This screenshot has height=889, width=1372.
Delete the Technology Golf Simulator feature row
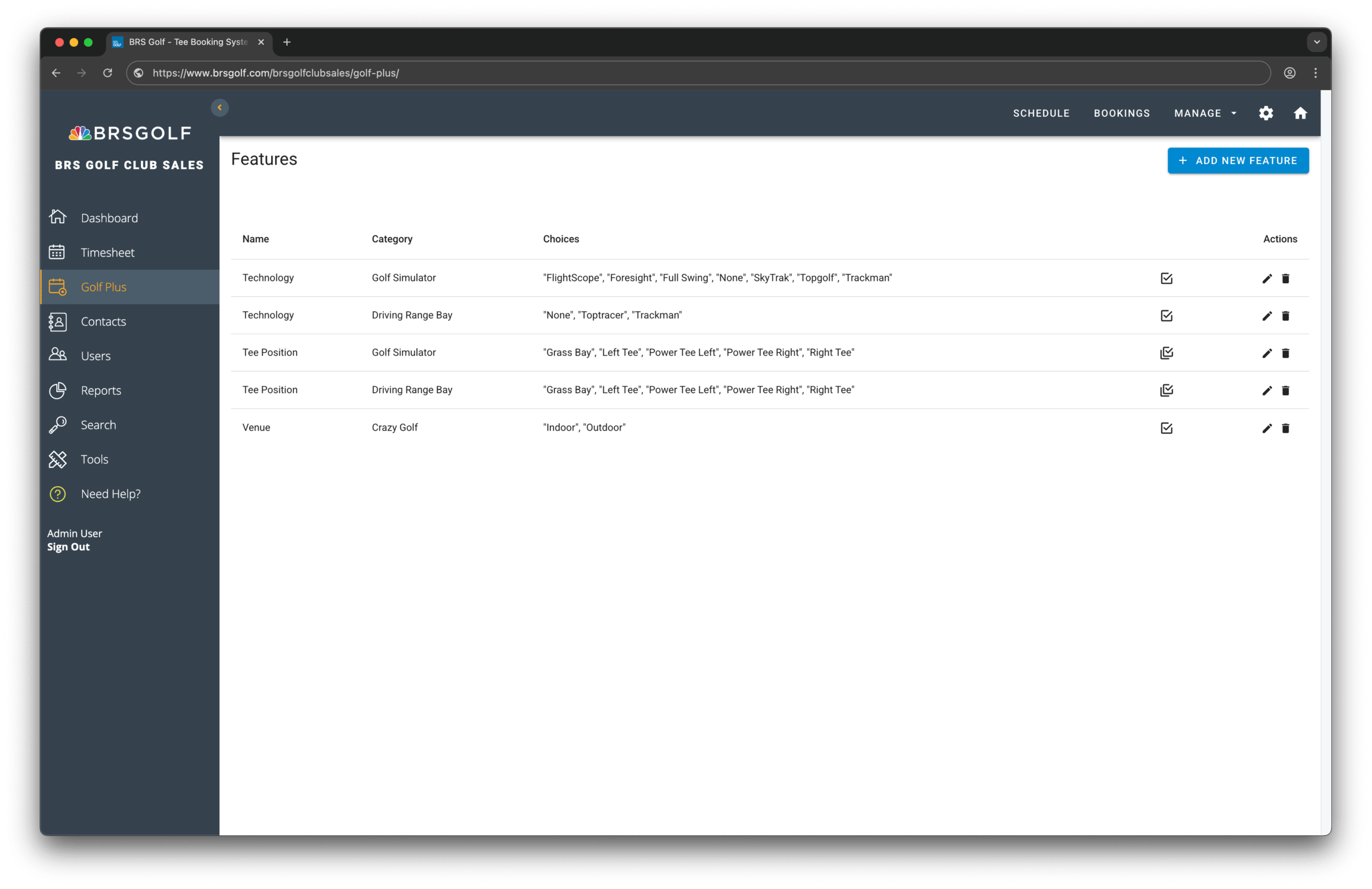(1285, 279)
